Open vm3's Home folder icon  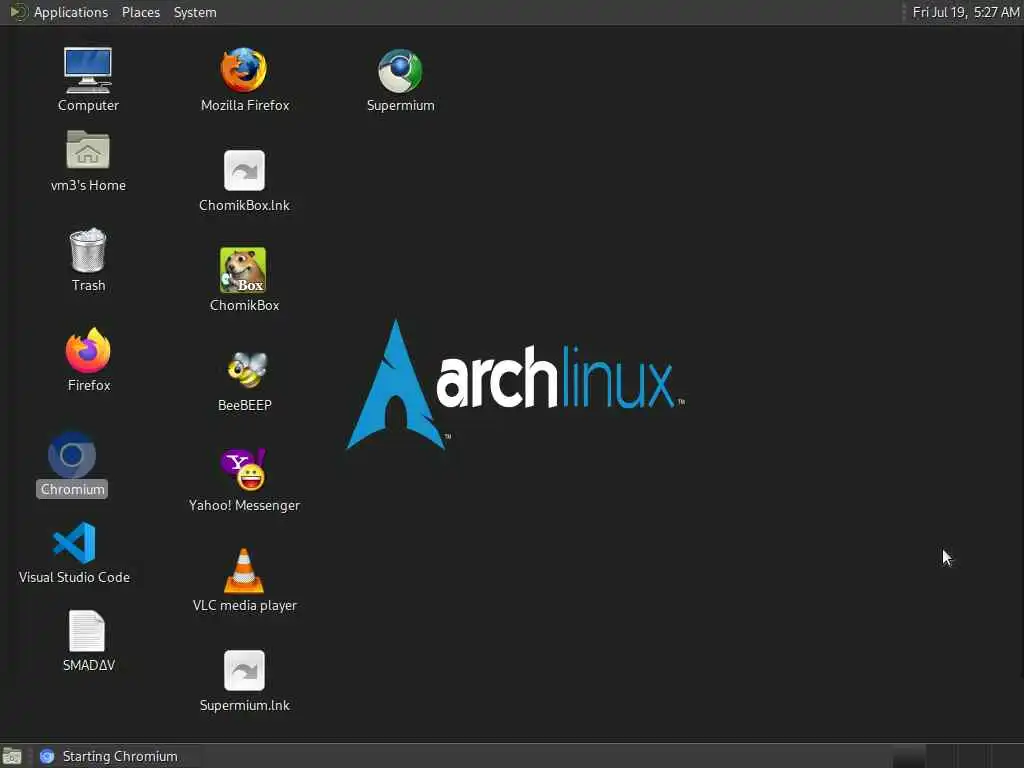(88, 150)
